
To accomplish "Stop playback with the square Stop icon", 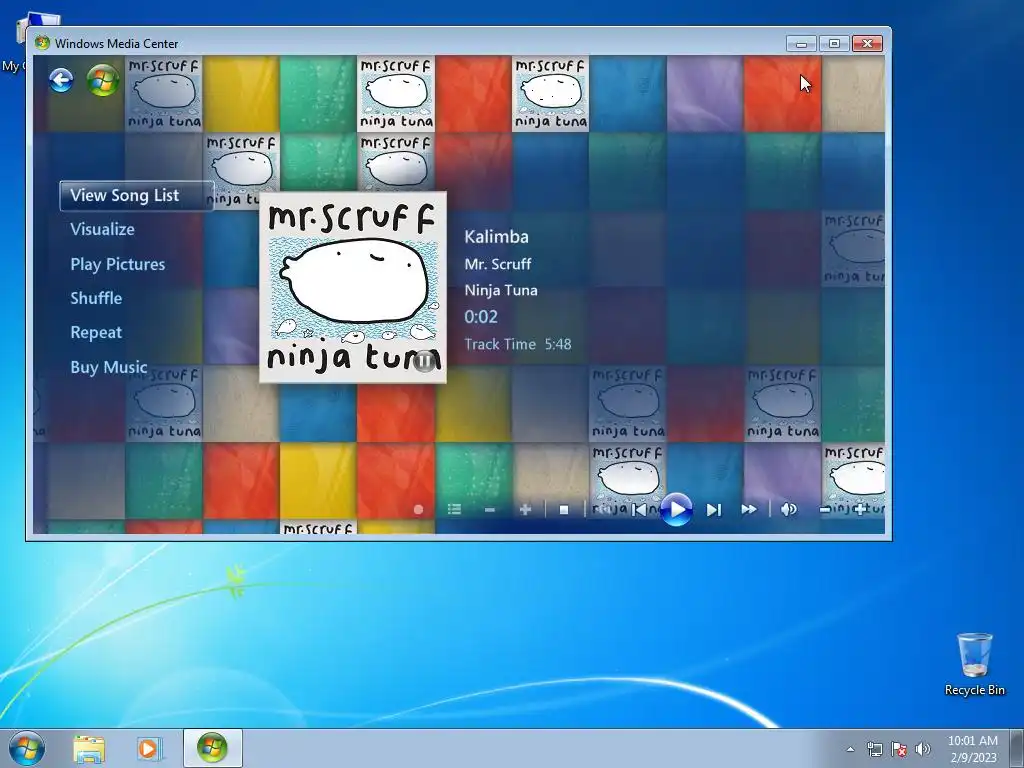I will pos(564,510).
